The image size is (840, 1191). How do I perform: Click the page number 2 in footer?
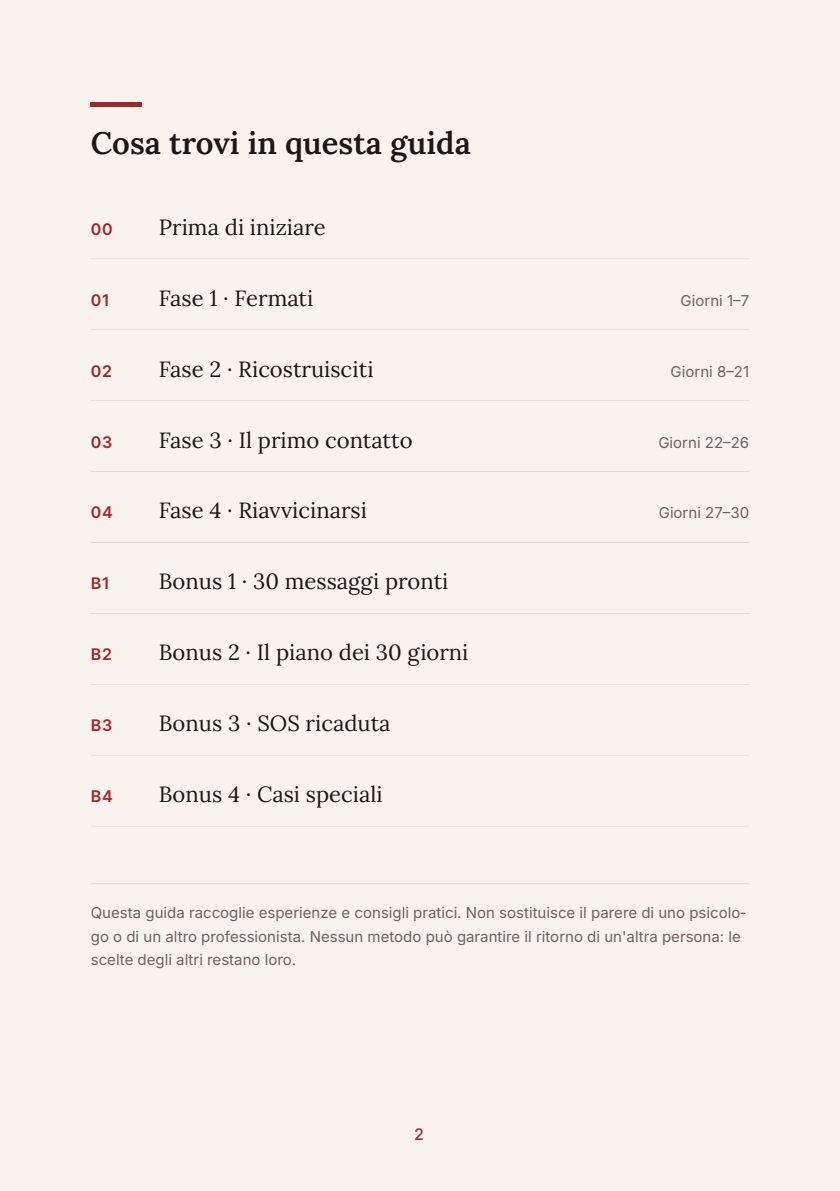(x=418, y=1134)
